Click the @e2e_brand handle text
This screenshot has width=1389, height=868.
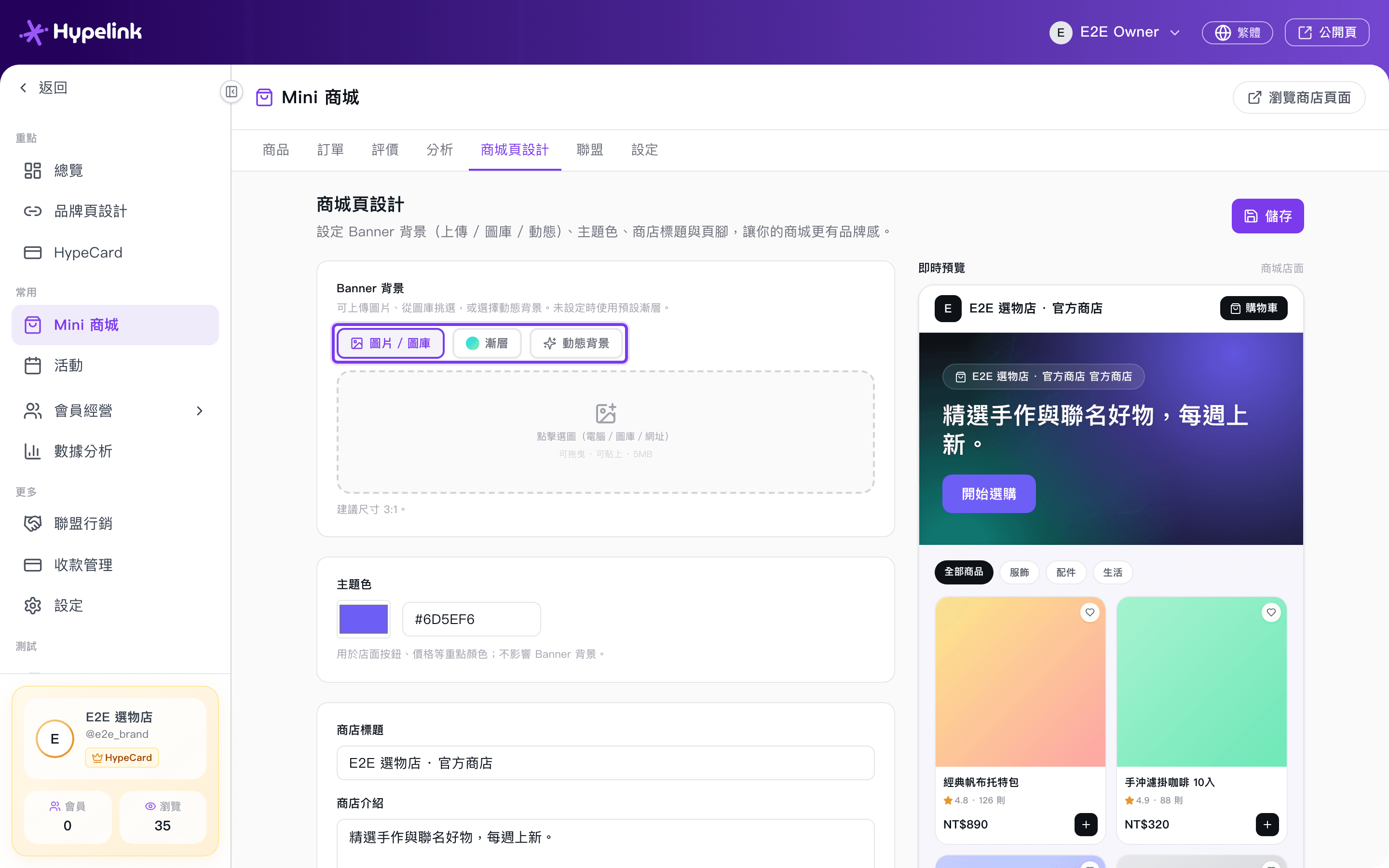point(117,734)
